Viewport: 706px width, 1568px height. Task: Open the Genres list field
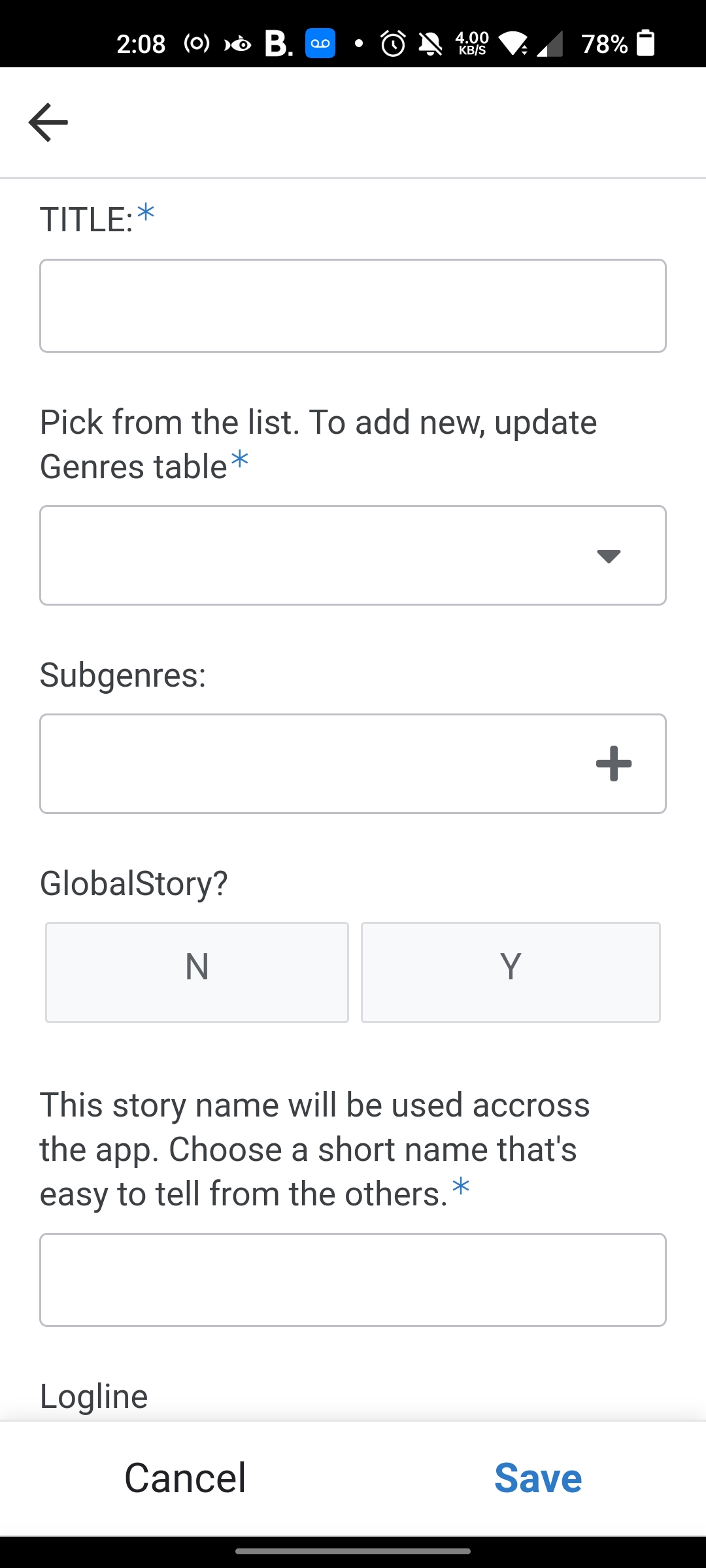314,555
